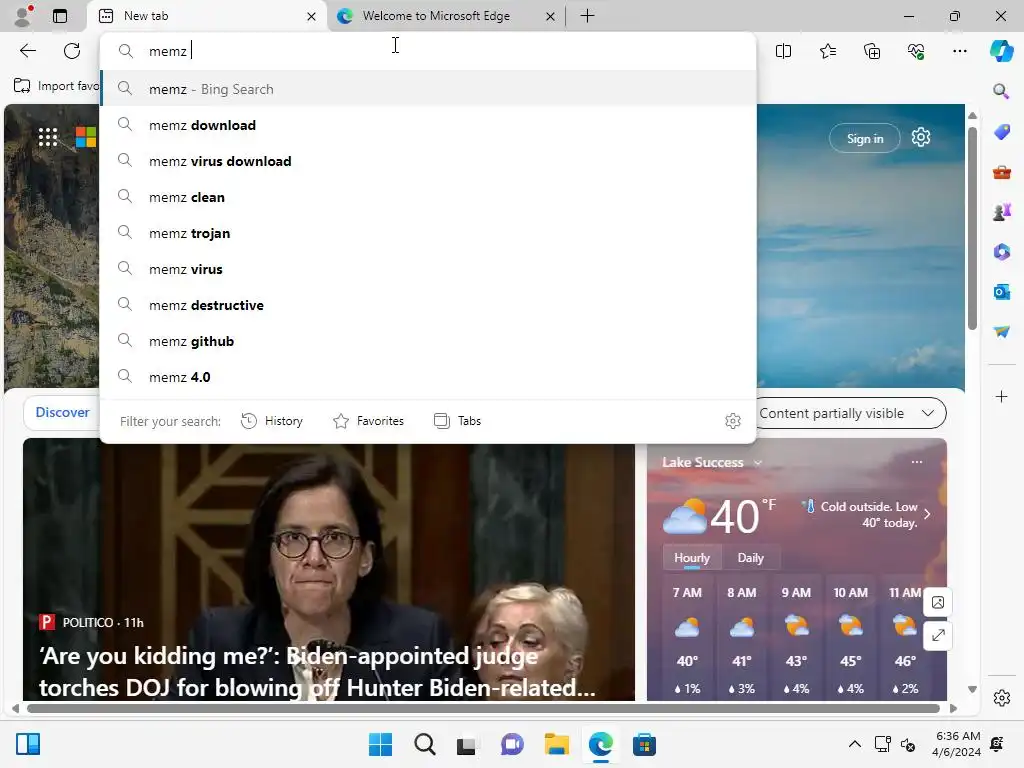The image size is (1024, 768).
Task: Open Microsoft Store from taskbar
Action: [644, 744]
